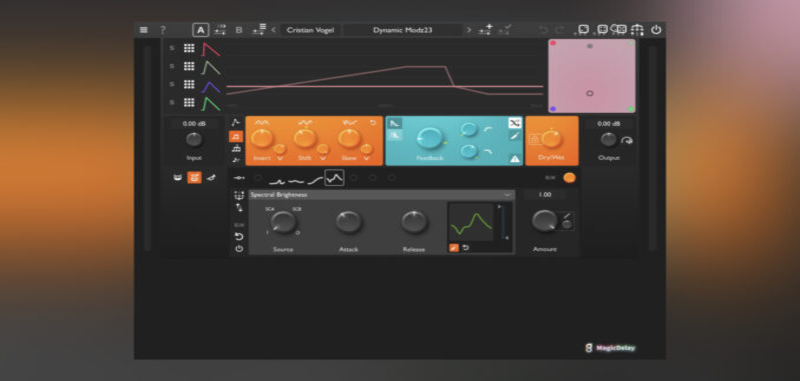Open the grid for the red envelope
Viewport: 800px width, 381px height.
click(189, 48)
